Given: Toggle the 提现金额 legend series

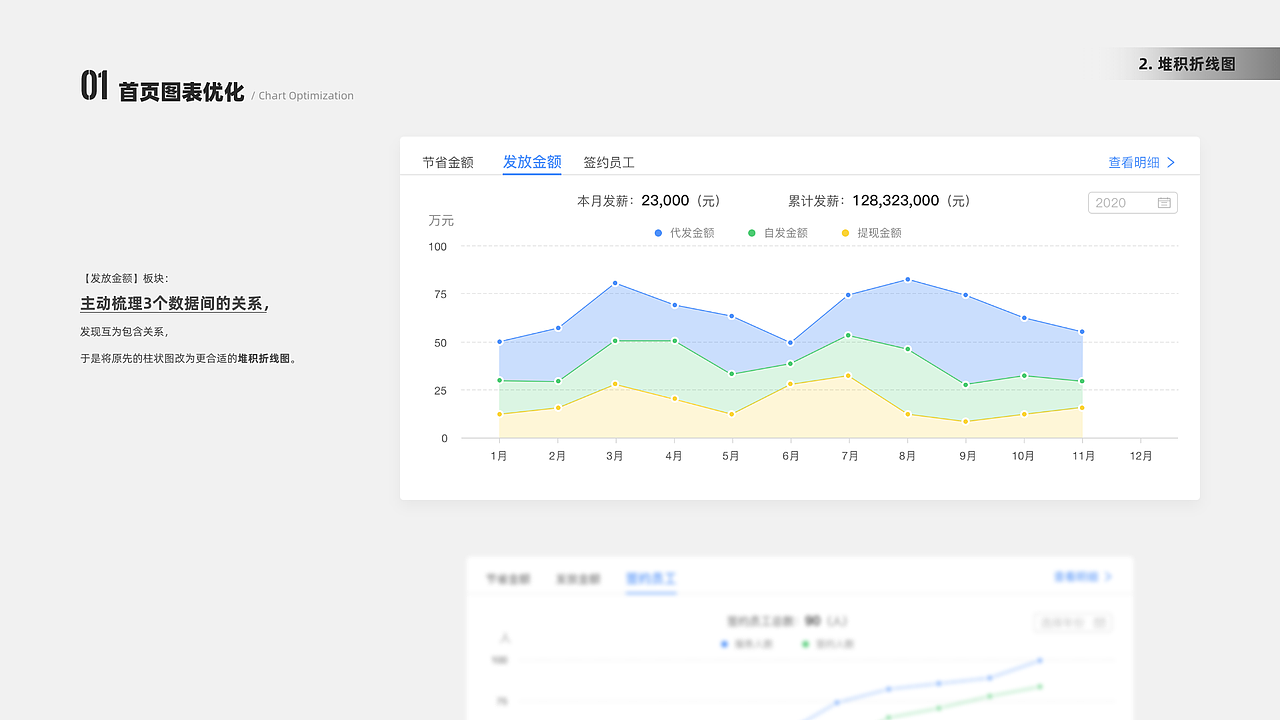Looking at the screenshot, I should click(x=872, y=233).
